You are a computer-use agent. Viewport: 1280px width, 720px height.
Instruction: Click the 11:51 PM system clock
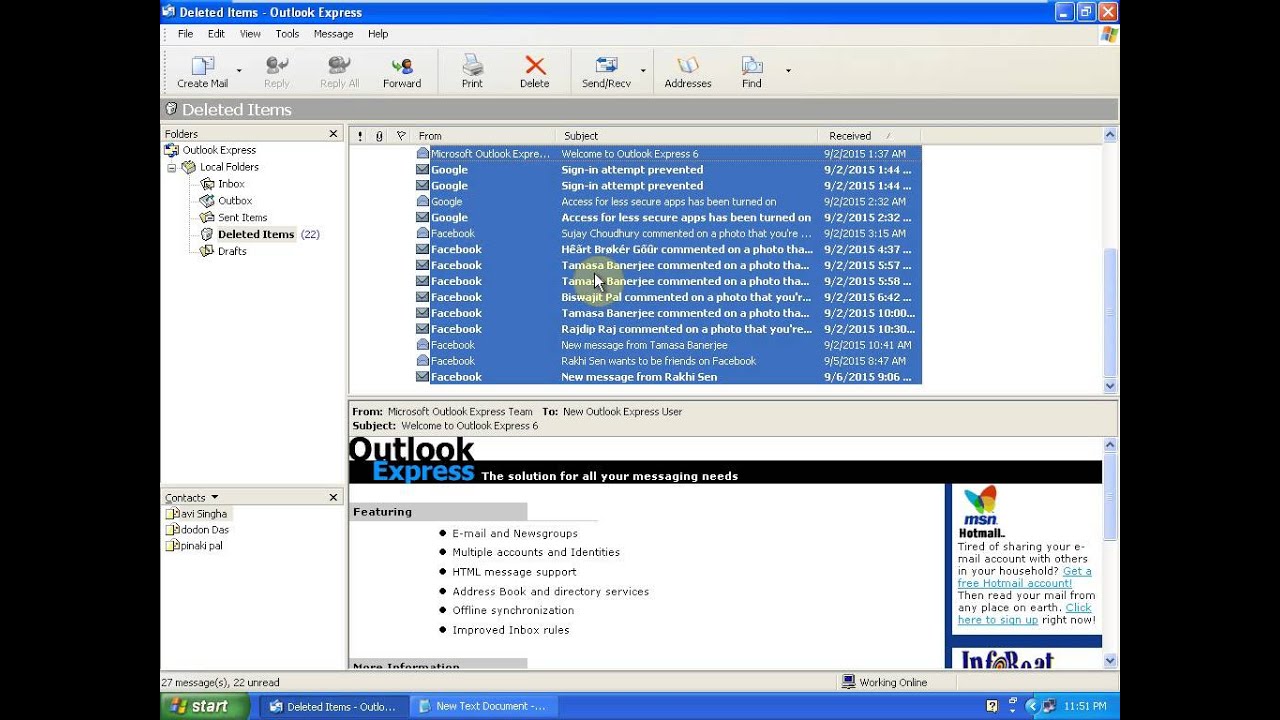1085,706
